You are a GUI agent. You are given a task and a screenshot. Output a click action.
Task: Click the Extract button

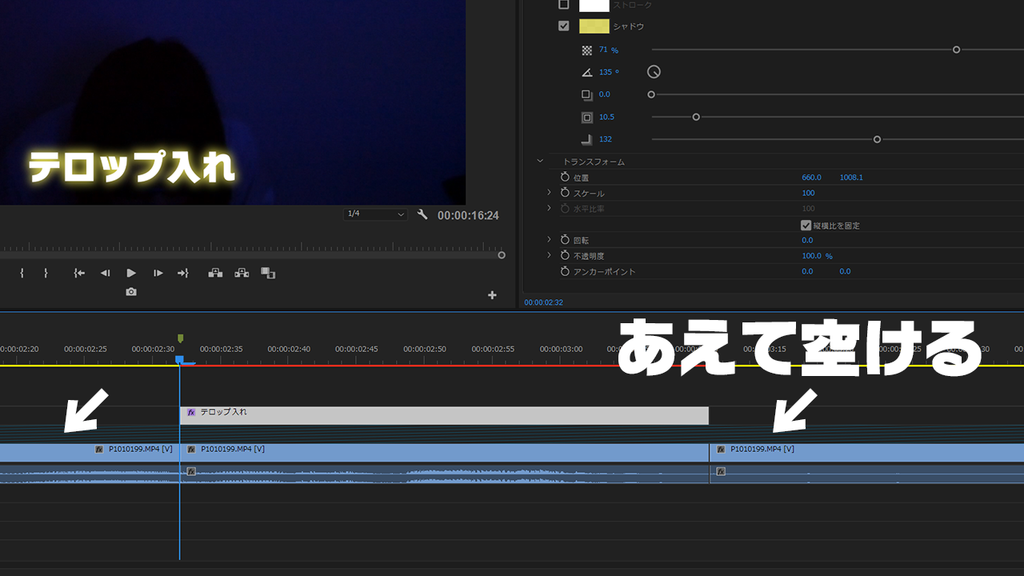click(242, 273)
